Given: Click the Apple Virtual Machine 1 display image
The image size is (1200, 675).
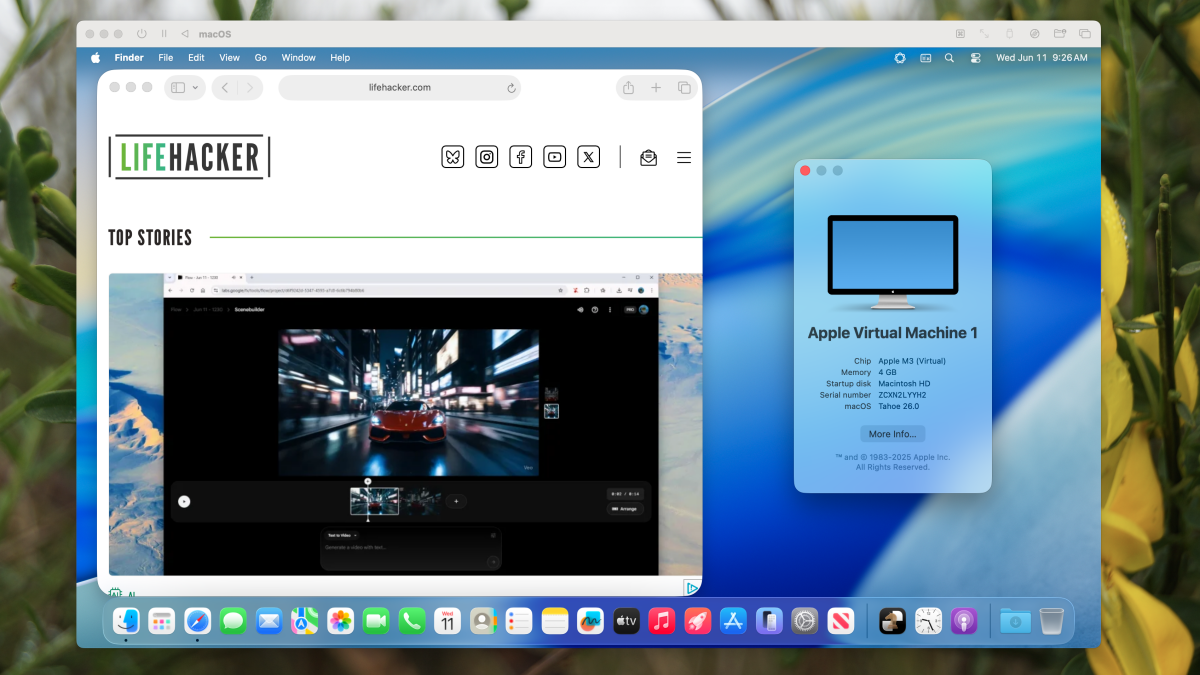Looking at the screenshot, I should pos(893,262).
